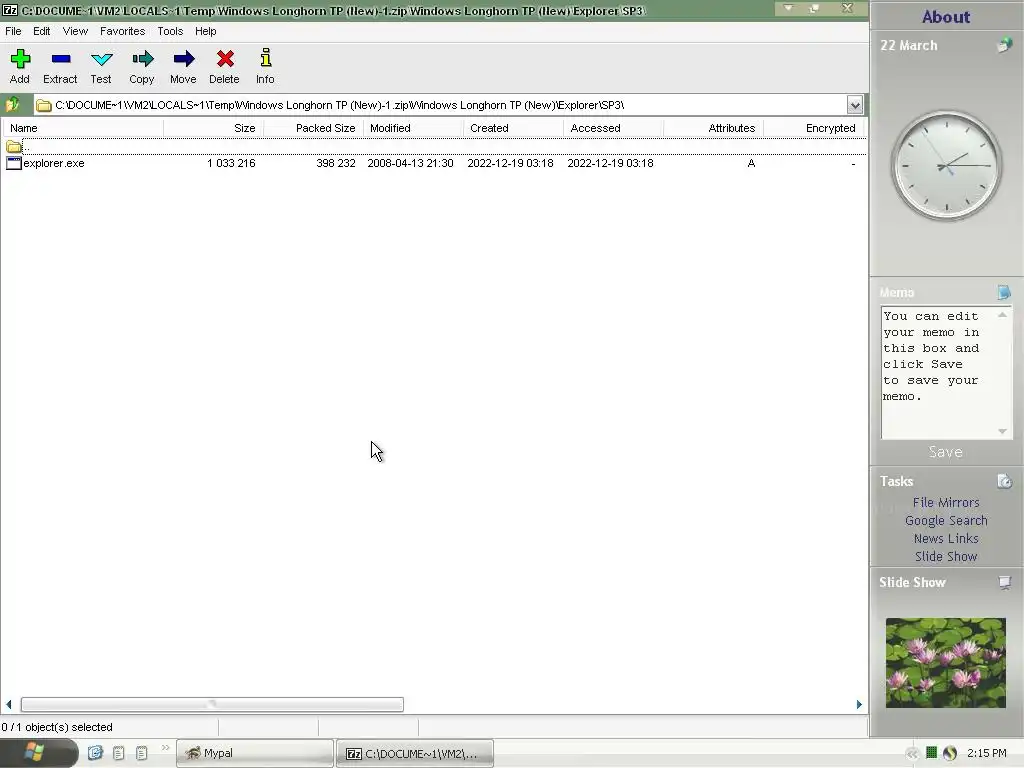Click the green Add toolbar icon
The image size is (1024, 768).
20,59
